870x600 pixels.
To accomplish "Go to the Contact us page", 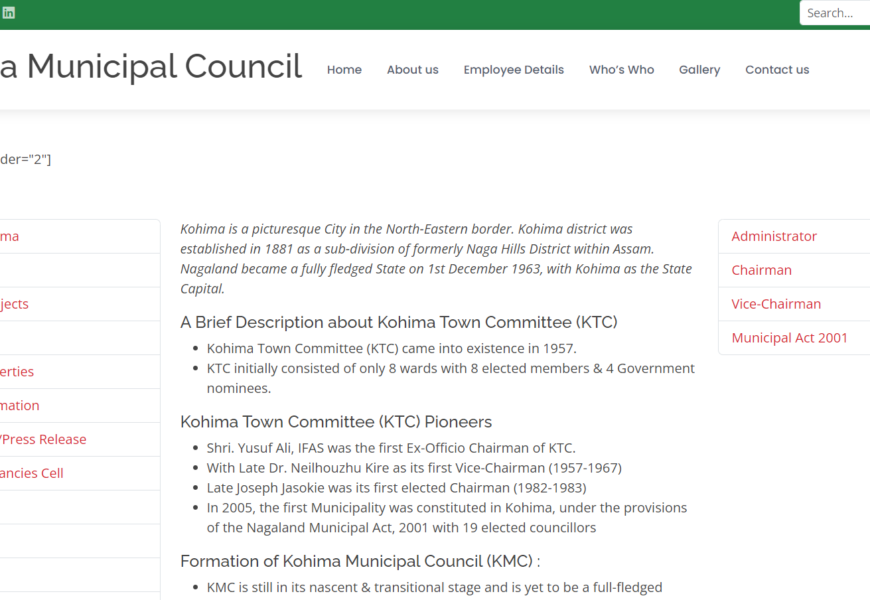I will coord(777,69).
